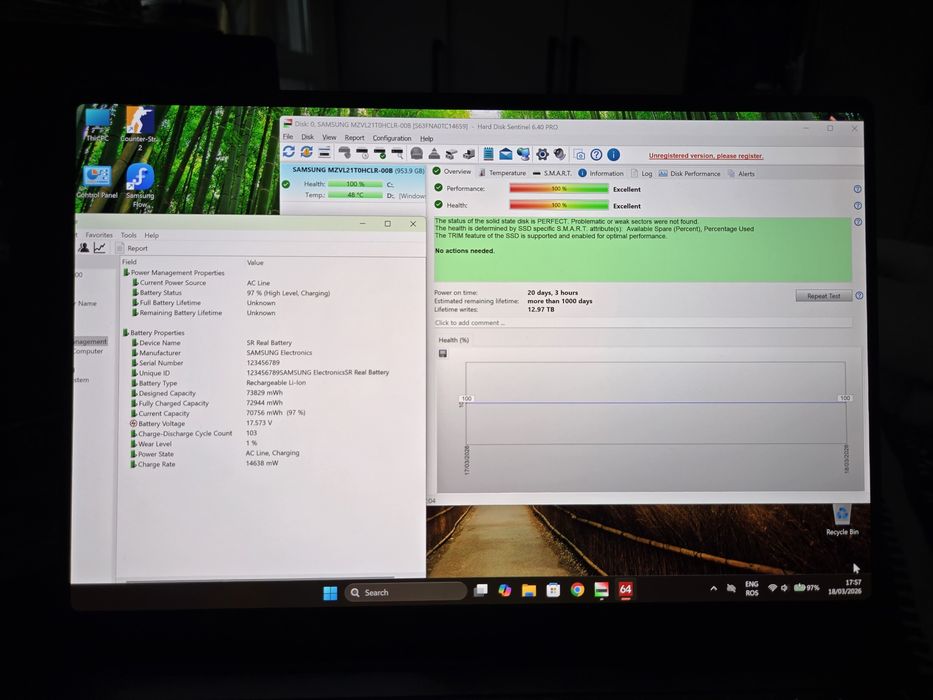This screenshot has width=933, height=700.
Task: Click the Health 100% gradient bar in Overview
Action: click(x=559, y=205)
